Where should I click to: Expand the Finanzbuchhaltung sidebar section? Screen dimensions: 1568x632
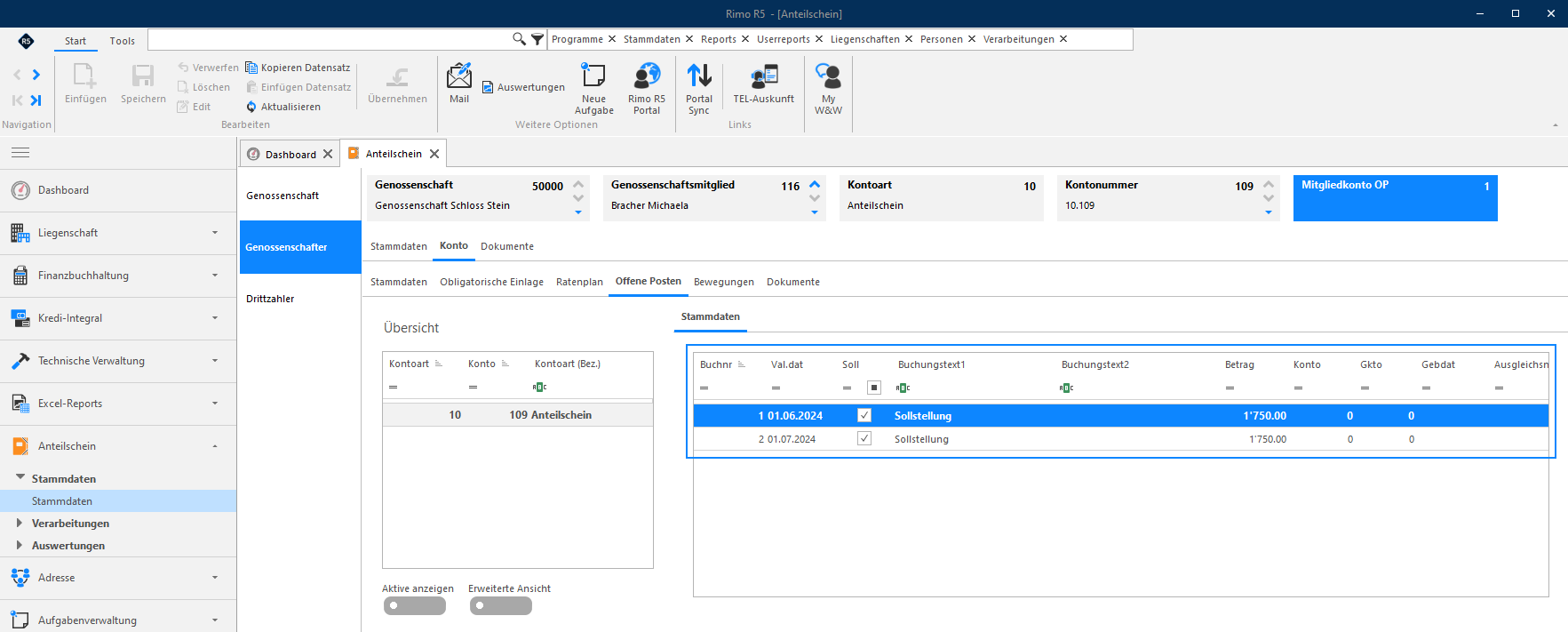[118, 276]
